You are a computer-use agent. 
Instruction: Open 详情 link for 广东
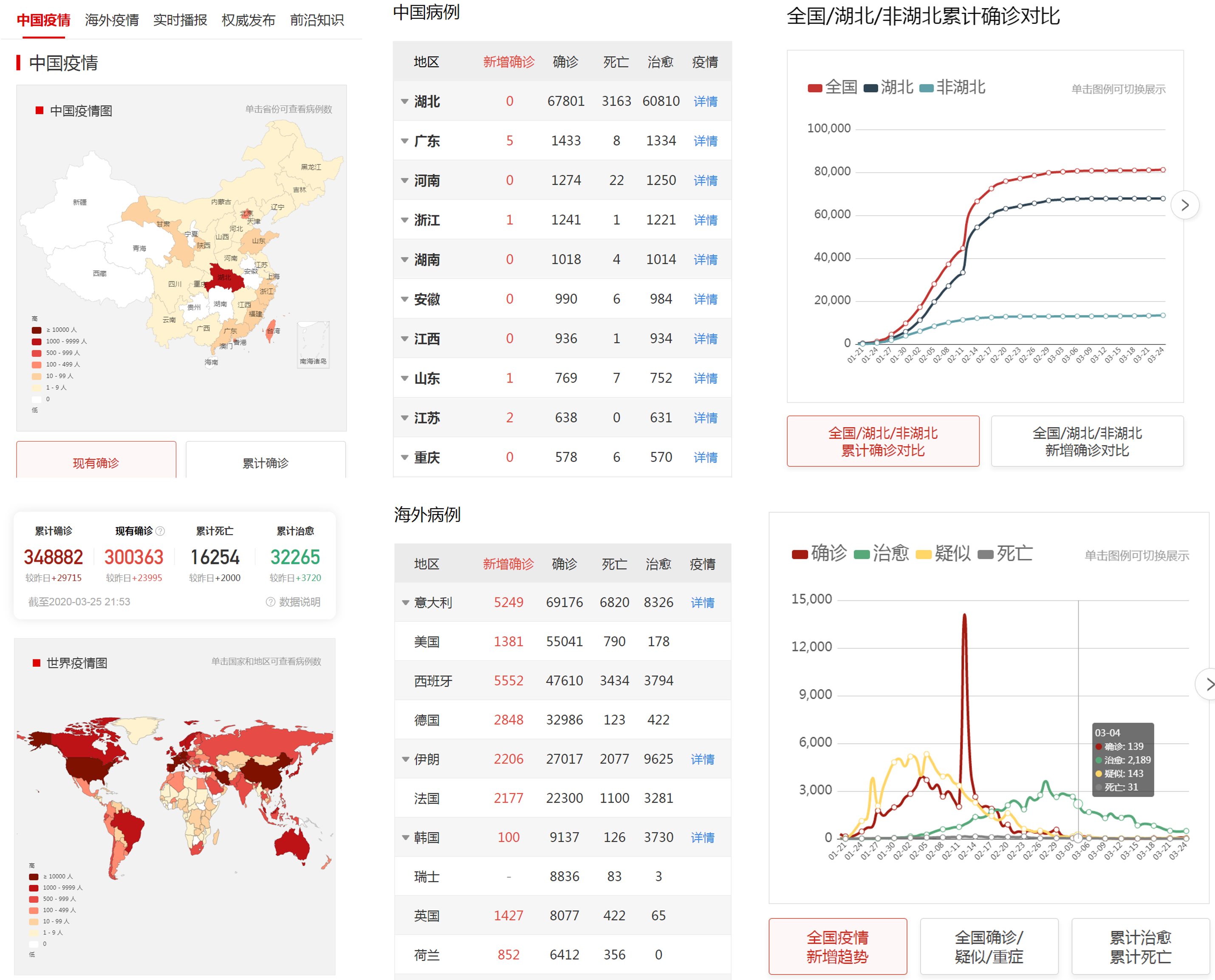pyautogui.click(x=706, y=141)
